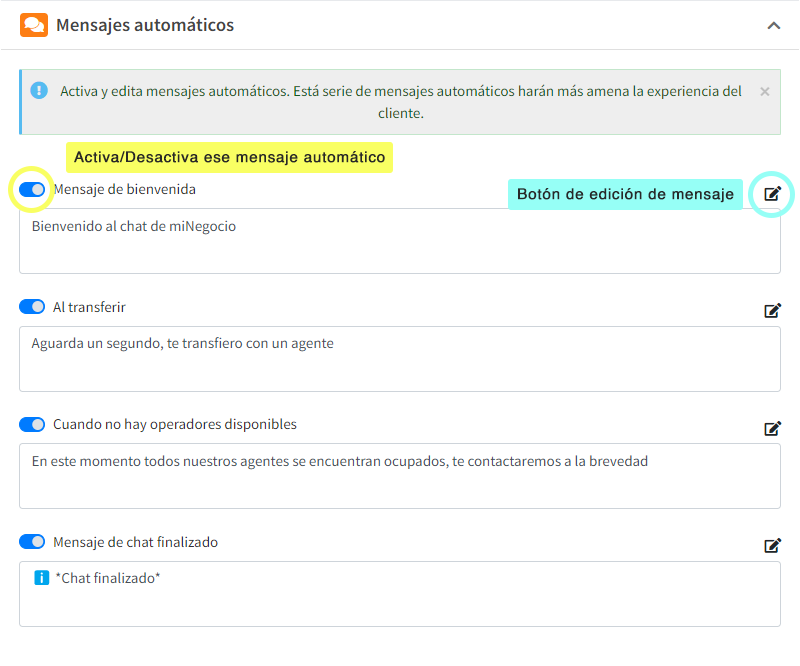Click the cyan Botón de edición annotation
This screenshot has height=666, width=800.
click(x=625, y=194)
